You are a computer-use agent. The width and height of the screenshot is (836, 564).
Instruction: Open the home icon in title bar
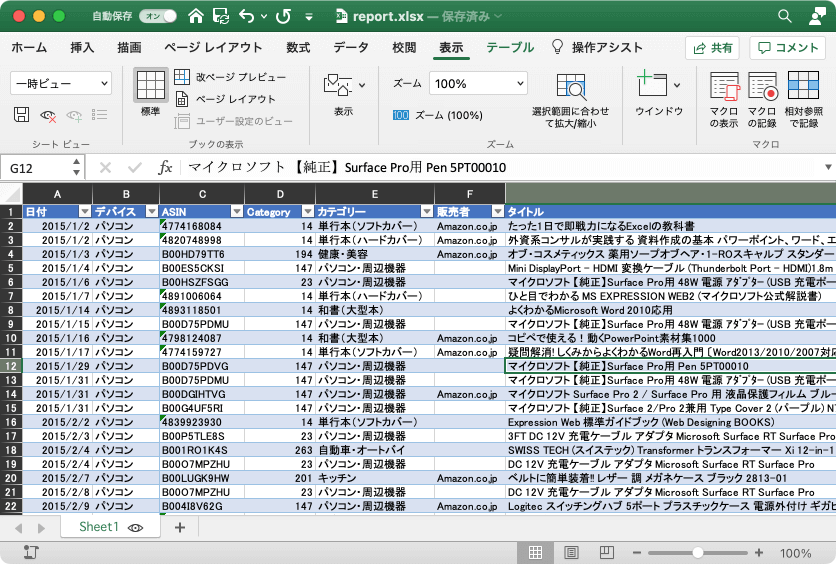(196, 16)
